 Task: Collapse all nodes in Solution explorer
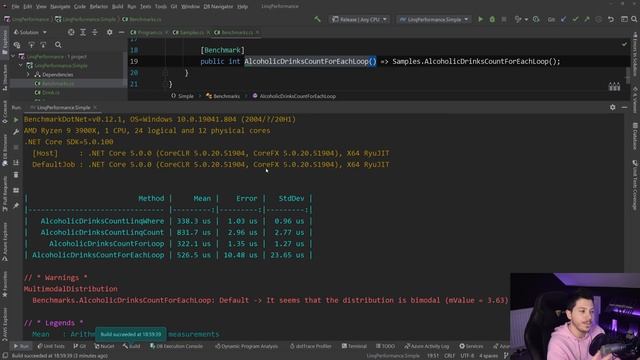click(x=95, y=32)
